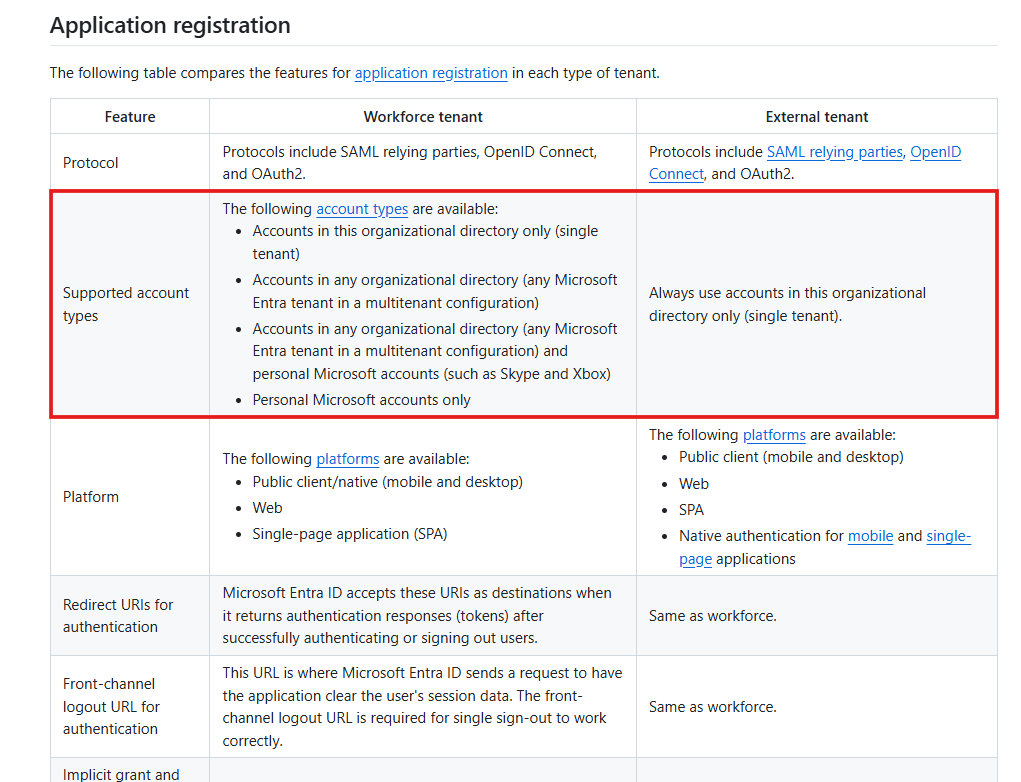Click the 'Web' bullet in Workforce column
The image size is (1021, 782).
267,508
